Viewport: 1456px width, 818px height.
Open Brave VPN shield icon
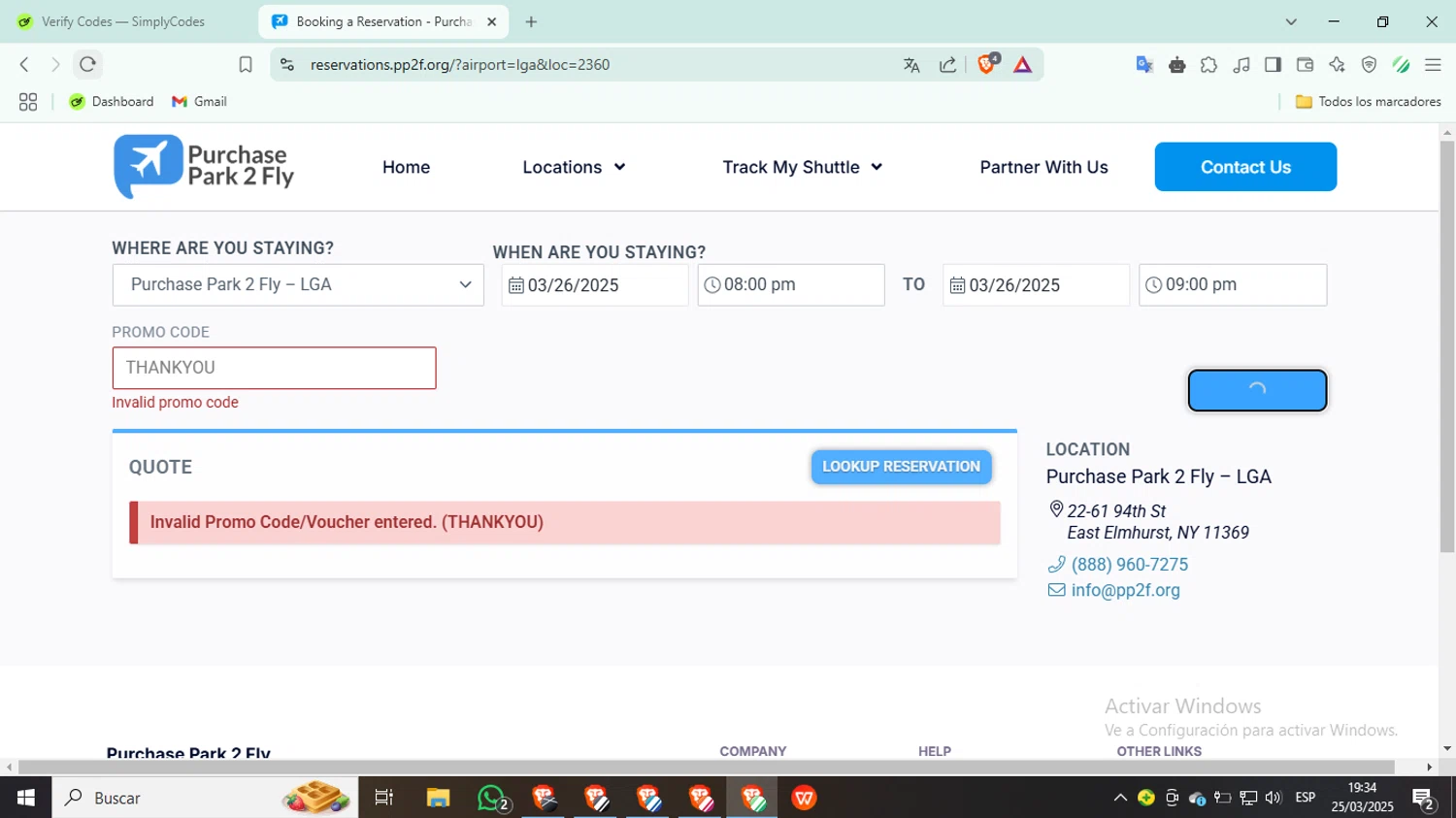pos(1369,65)
